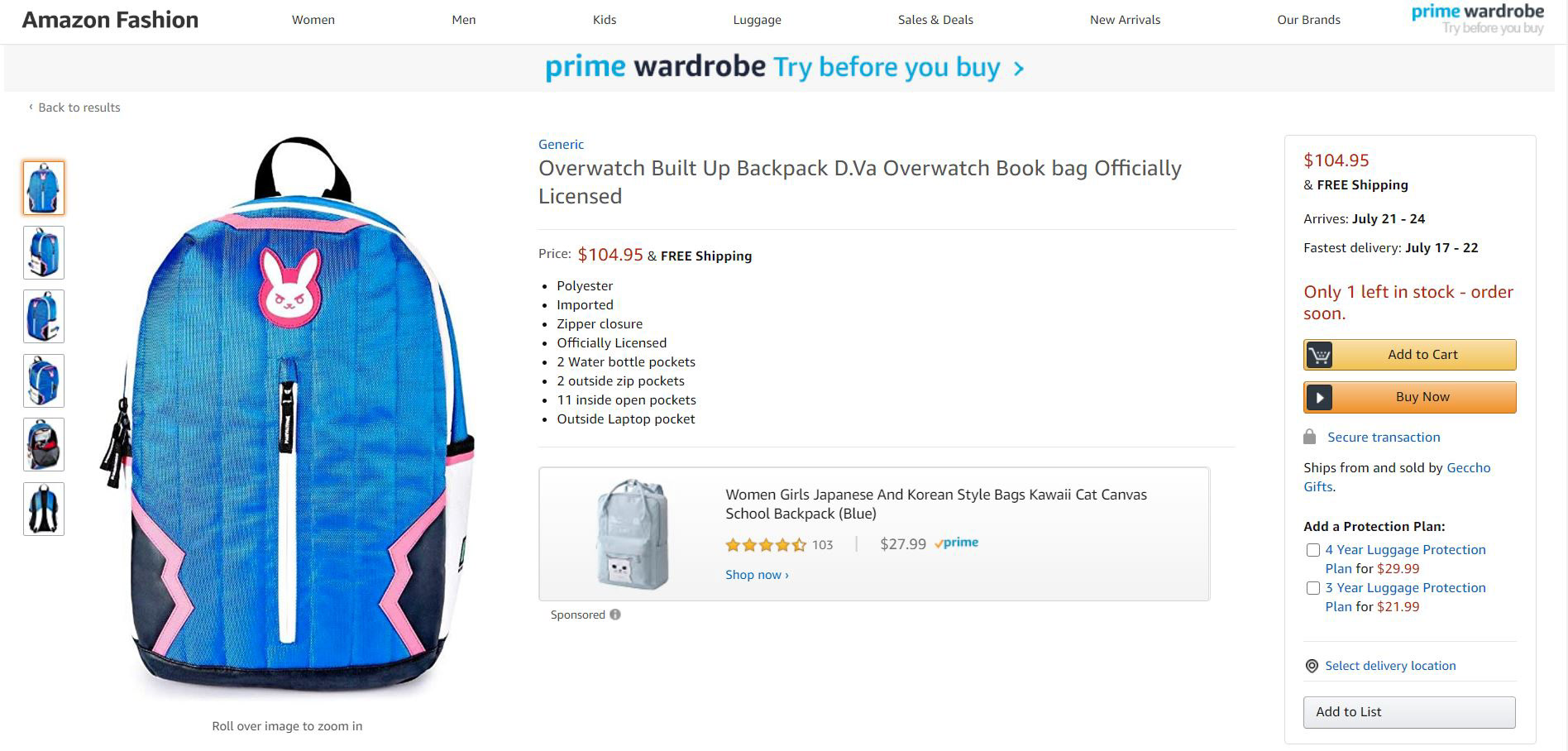Click the Sponsored info icon
The width and height of the screenshot is (1568, 751).
(615, 615)
